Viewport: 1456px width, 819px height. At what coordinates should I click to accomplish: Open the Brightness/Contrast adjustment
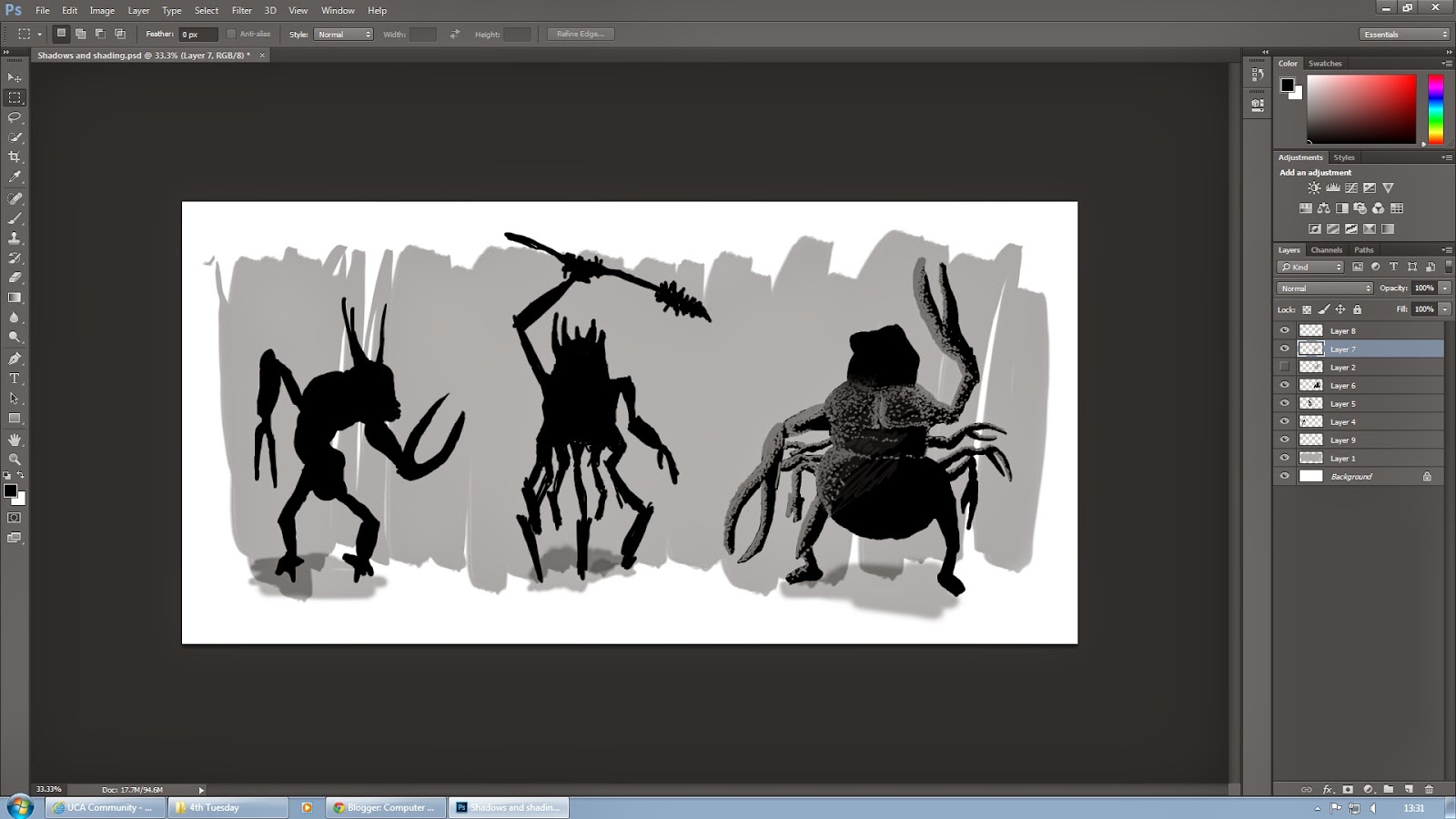point(1314,187)
